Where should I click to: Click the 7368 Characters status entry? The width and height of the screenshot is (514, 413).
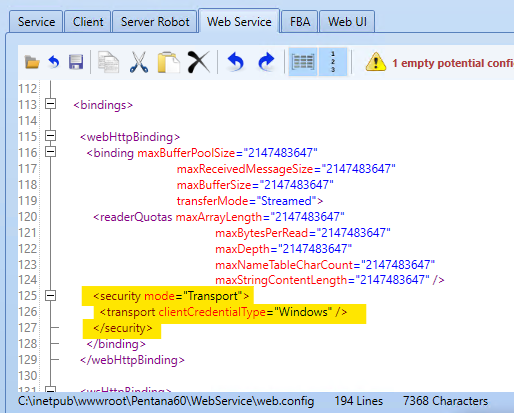[445, 401]
